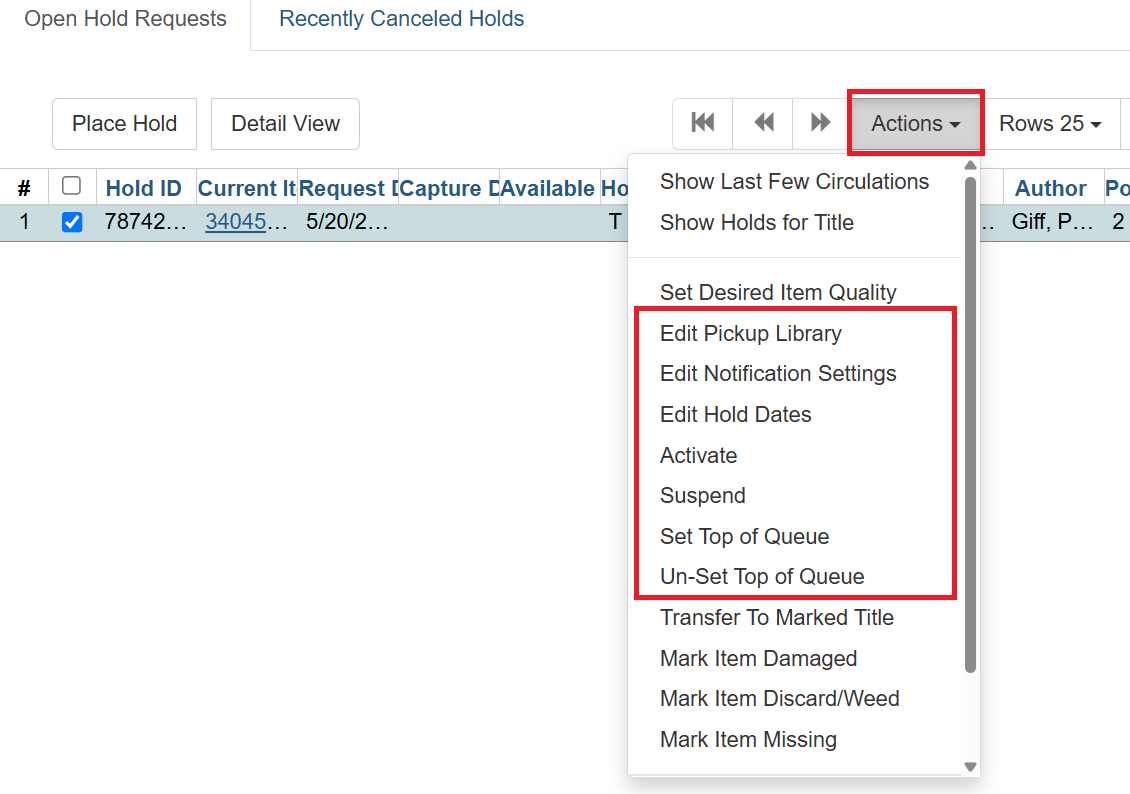The height and width of the screenshot is (794, 1130).
Task: Select Edit Pickup Library from menu
Action: pyautogui.click(x=751, y=333)
